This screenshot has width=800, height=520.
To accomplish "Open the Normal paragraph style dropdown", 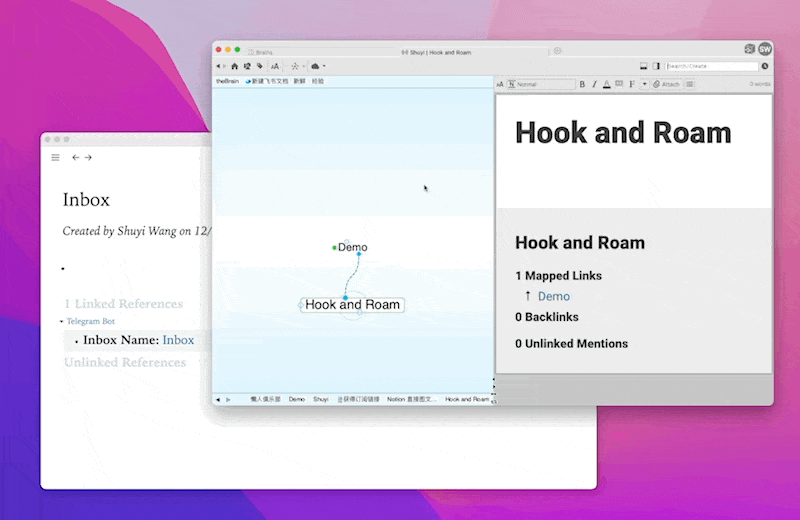I will click(x=541, y=84).
